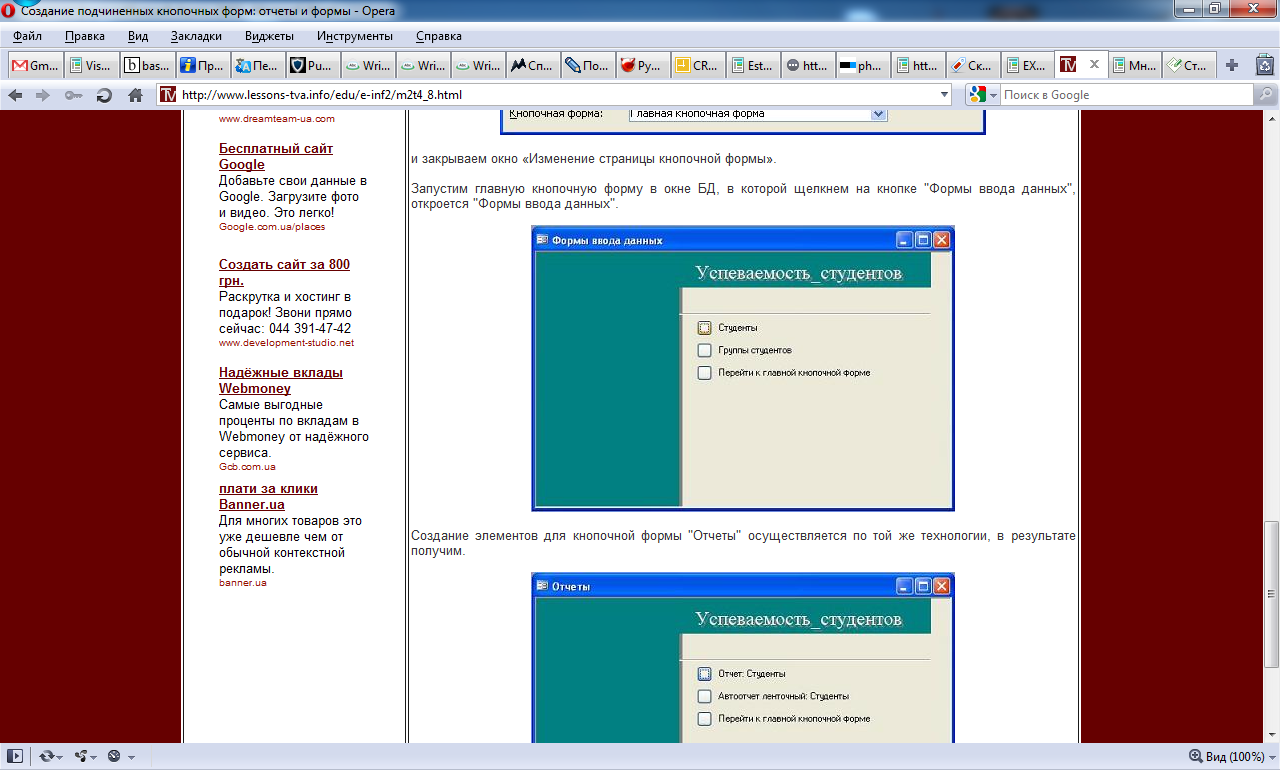
Task: Go to the home page
Action: tap(135, 95)
